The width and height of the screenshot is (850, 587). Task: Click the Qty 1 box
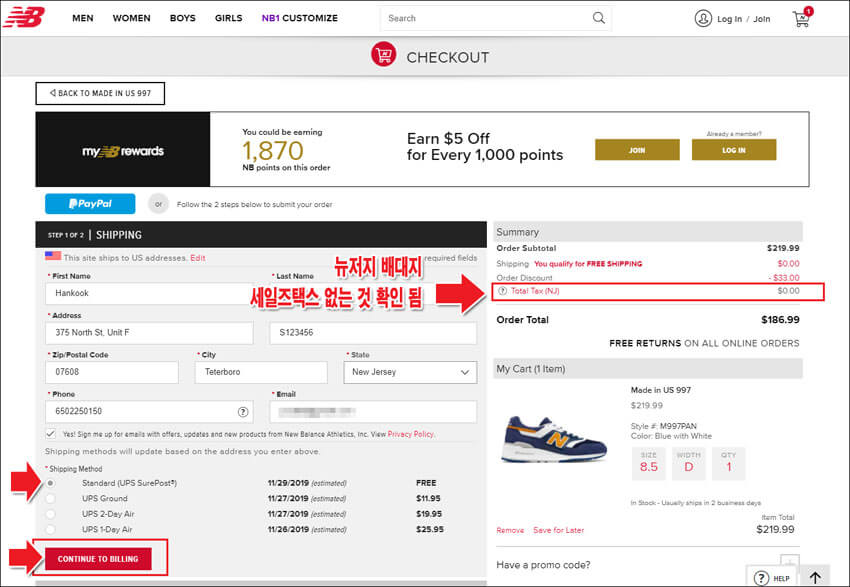(729, 463)
